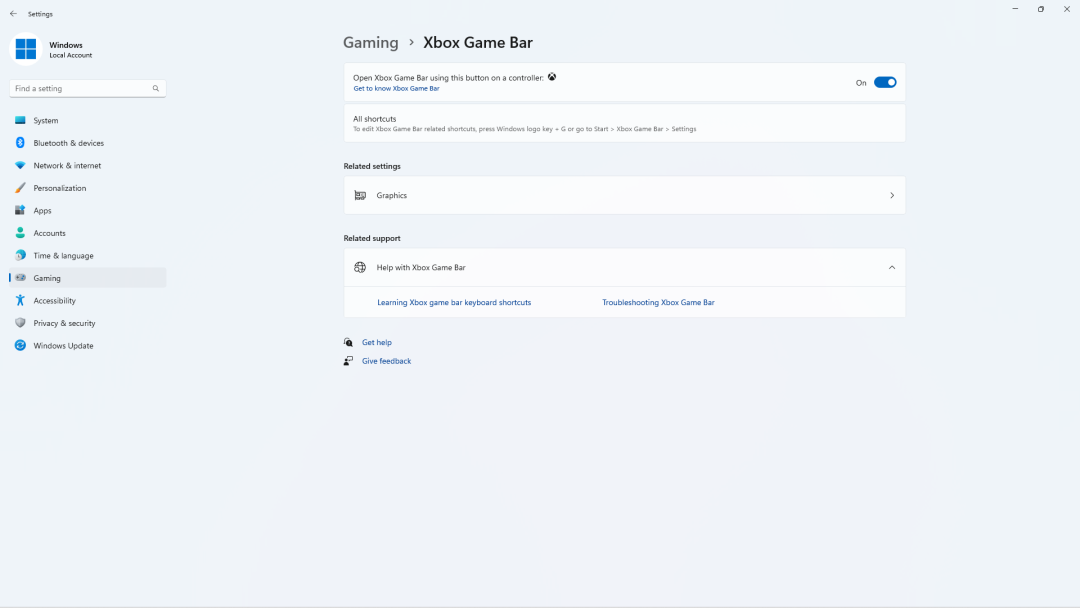Click the Privacy & security shield icon

tap(20, 323)
